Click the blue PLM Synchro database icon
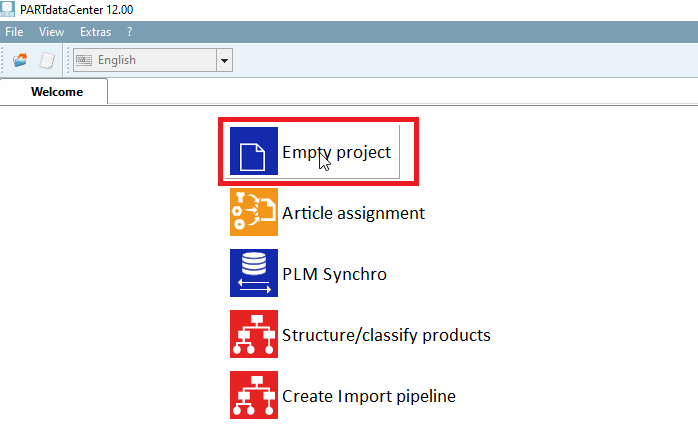The width and height of the screenshot is (698, 434). [254, 273]
